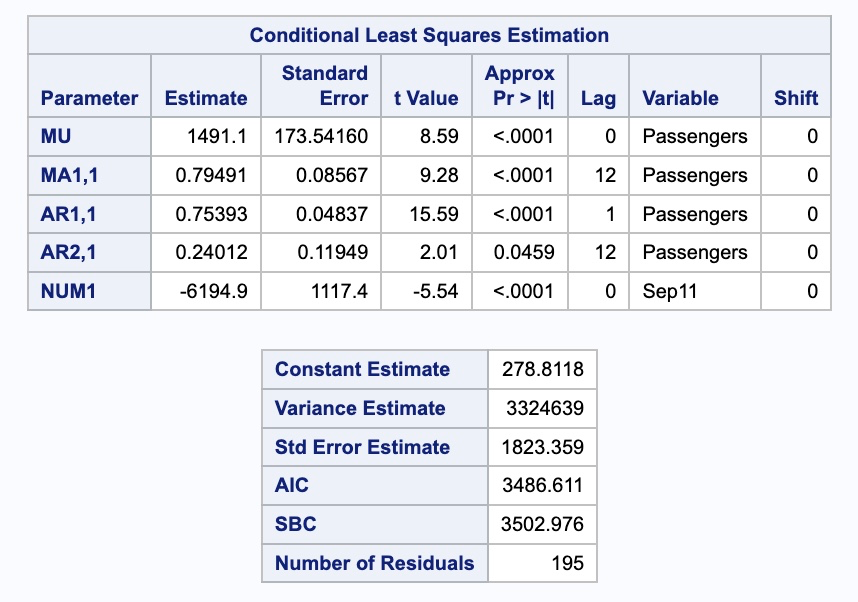Click the Estimate column header

coord(206,98)
